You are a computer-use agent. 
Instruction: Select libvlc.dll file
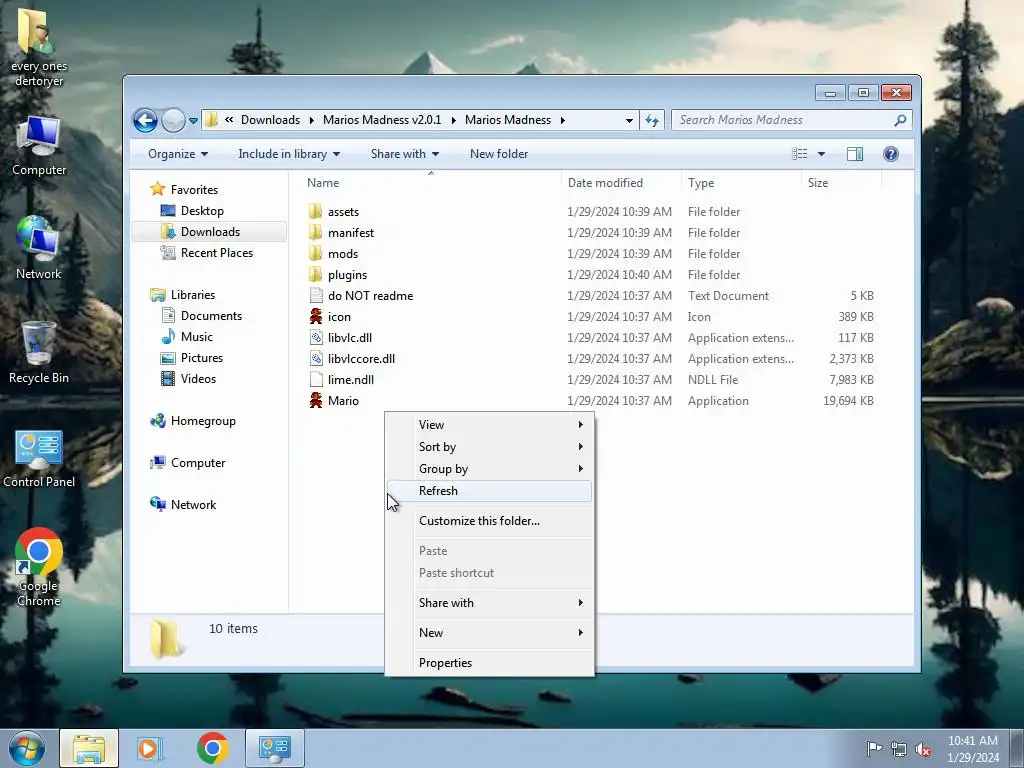pyautogui.click(x=350, y=338)
